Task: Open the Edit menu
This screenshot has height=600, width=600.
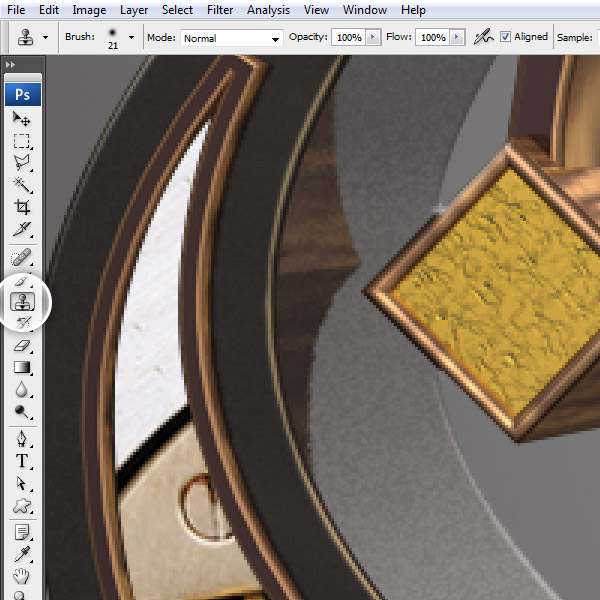Action: coord(49,10)
